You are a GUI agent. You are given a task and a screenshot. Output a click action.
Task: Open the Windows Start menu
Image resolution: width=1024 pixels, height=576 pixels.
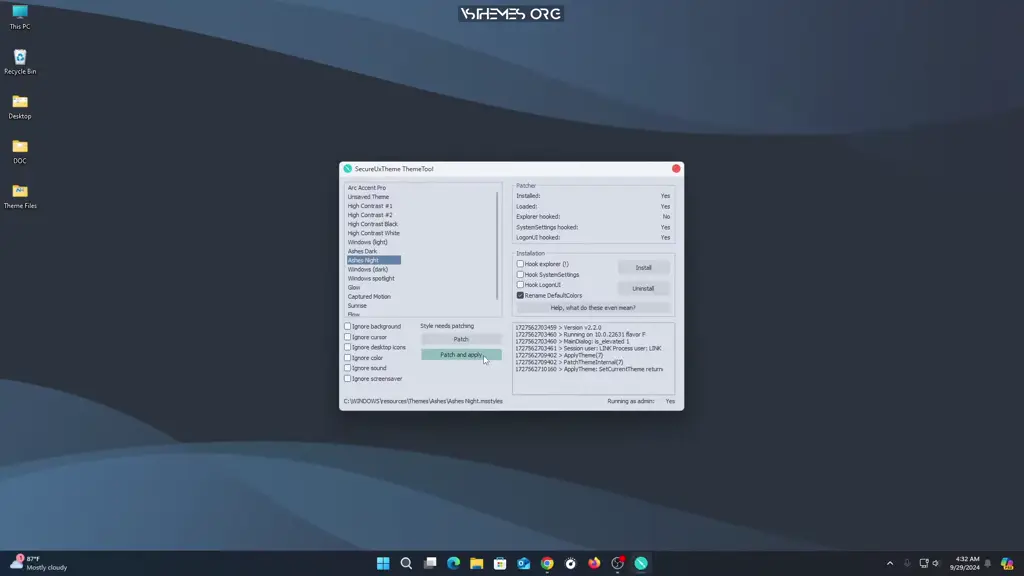tap(383, 563)
